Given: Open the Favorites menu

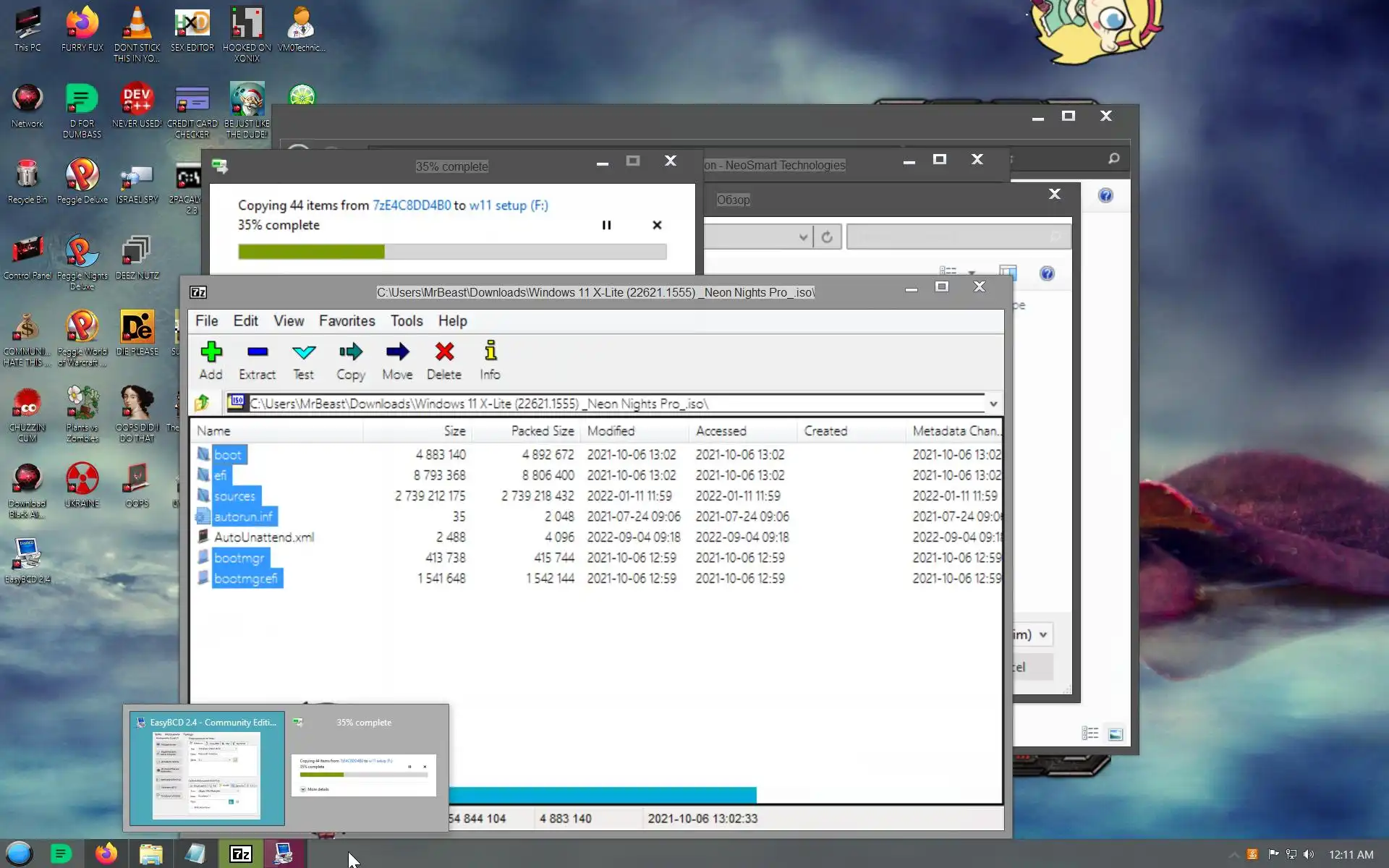Looking at the screenshot, I should pos(347,320).
